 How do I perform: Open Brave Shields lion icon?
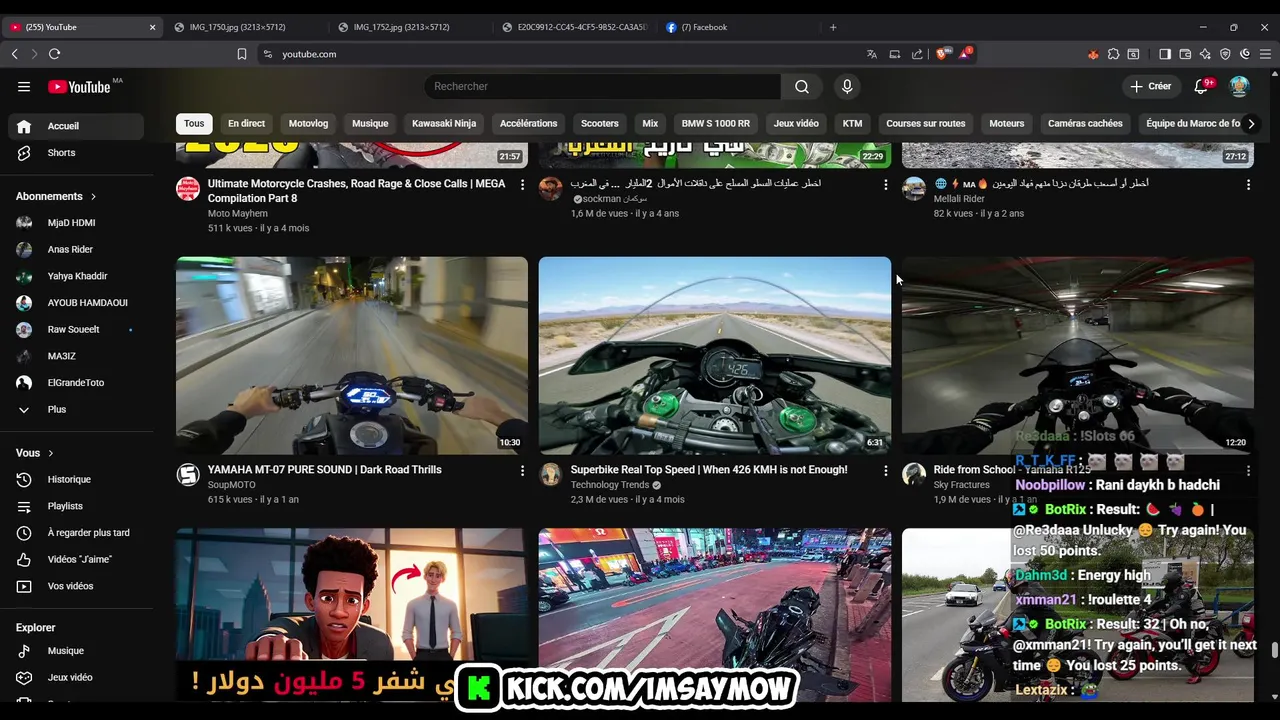[942, 54]
